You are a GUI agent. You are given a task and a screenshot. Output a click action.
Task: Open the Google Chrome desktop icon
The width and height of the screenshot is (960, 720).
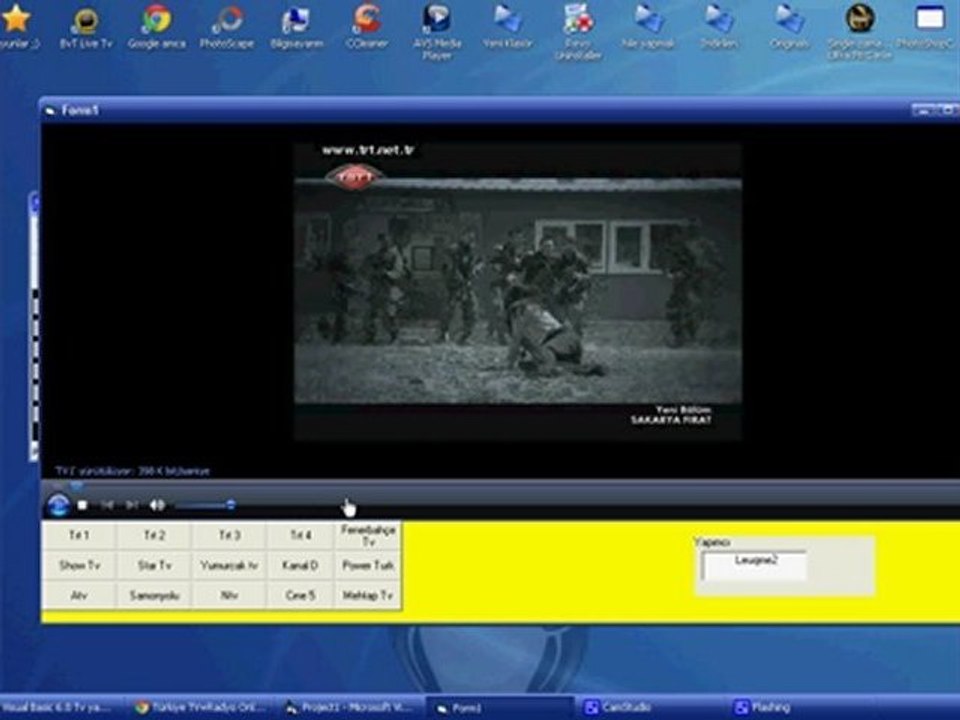coord(157,27)
